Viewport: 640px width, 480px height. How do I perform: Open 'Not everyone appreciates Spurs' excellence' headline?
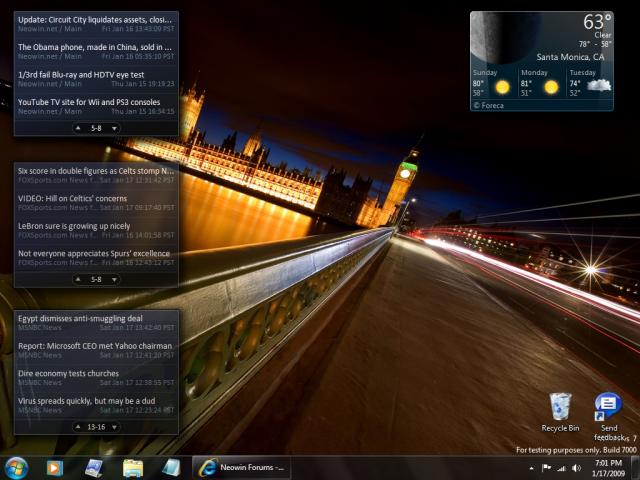click(x=94, y=253)
